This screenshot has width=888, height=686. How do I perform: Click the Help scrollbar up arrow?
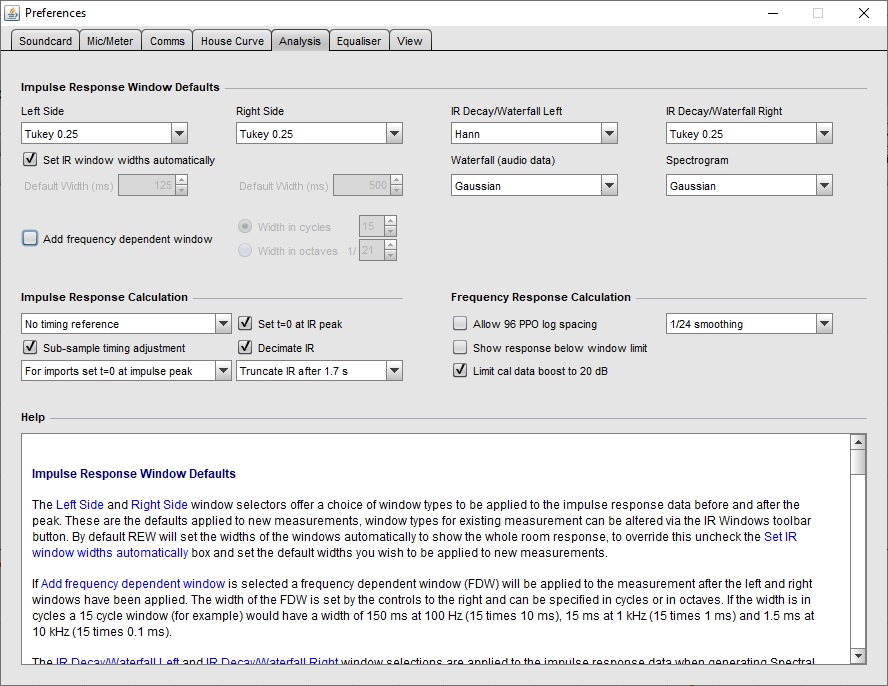(858, 442)
